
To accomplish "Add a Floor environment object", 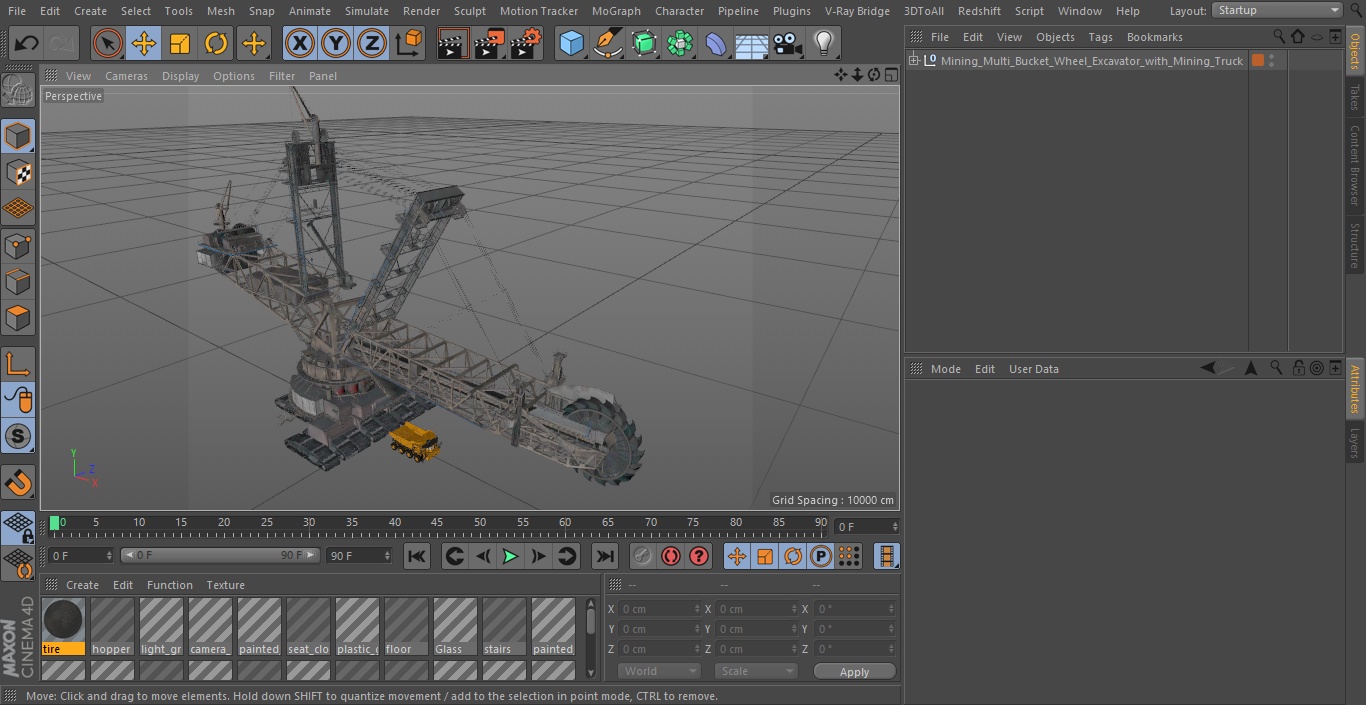I will [751, 44].
